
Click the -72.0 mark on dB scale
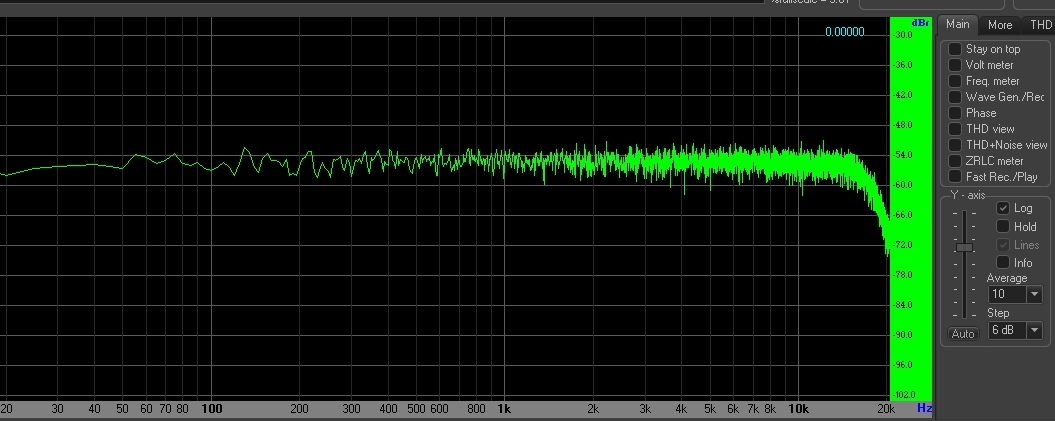(904, 245)
